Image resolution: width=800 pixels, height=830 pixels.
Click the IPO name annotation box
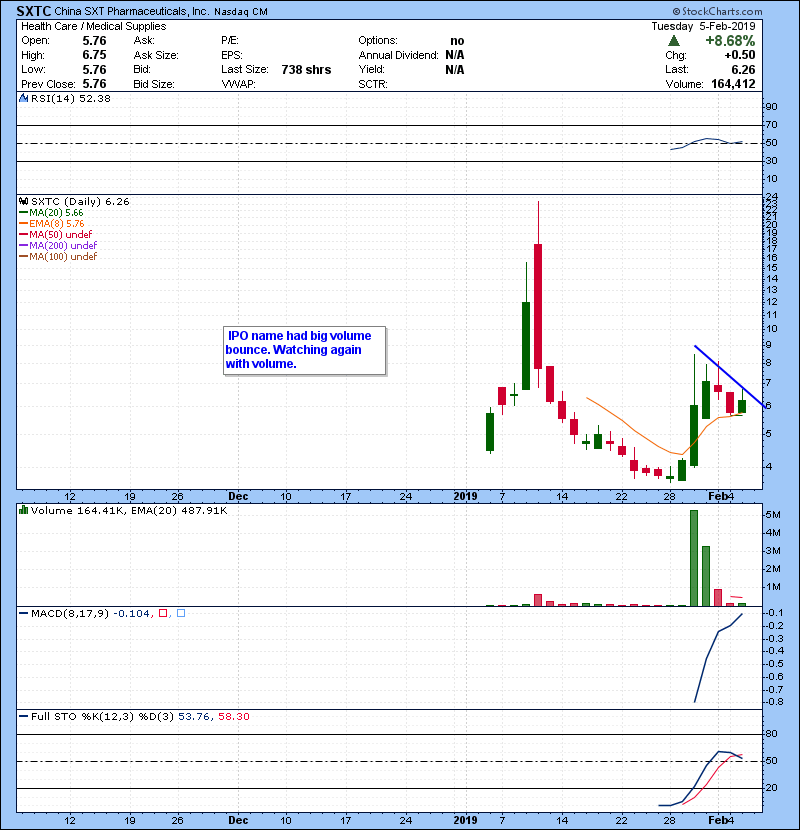click(304, 350)
